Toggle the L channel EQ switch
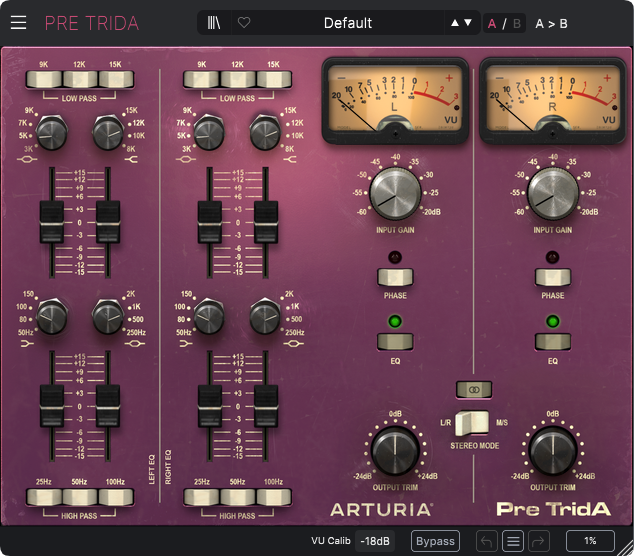Viewport: 634px width, 556px height. click(395, 342)
